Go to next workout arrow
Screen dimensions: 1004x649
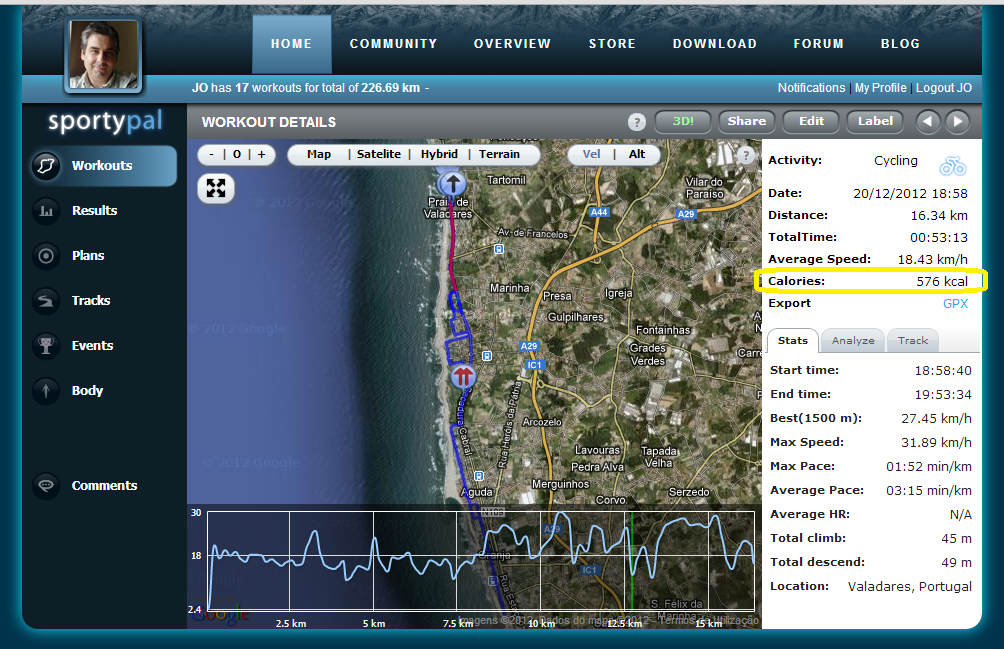(957, 122)
